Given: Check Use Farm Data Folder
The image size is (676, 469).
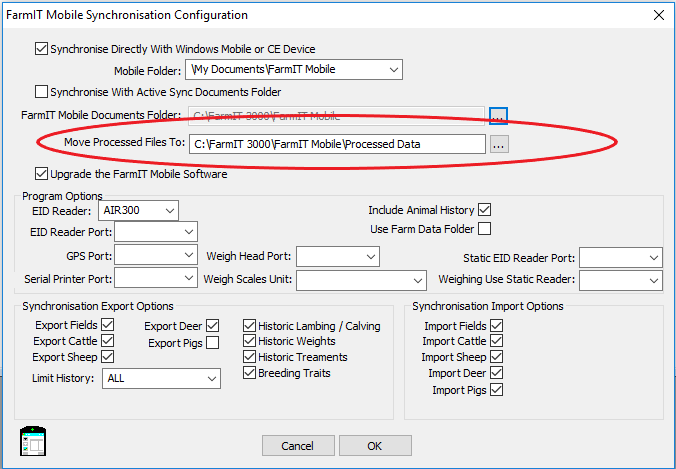Looking at the screenshot, I should [485, 228].
